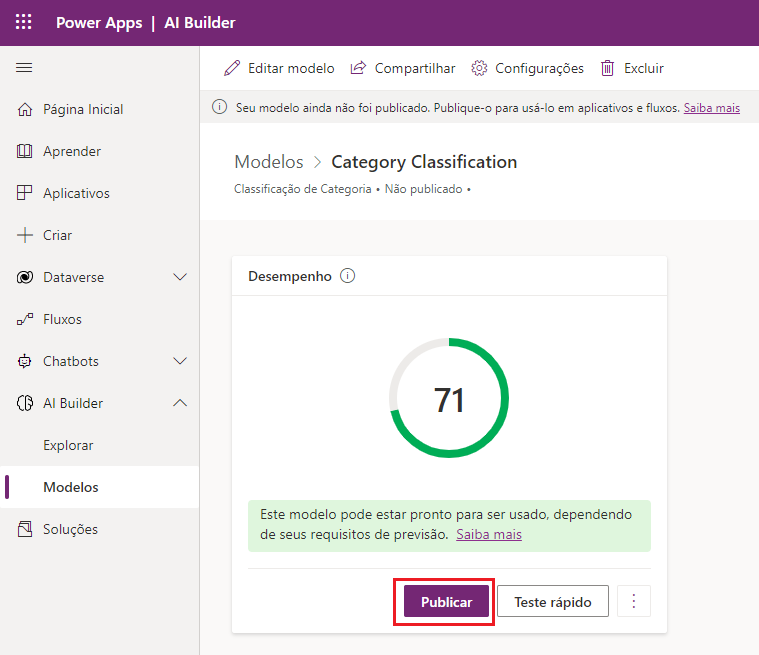This screenshot has height=655, width=759.
Task: Collapse the left navigation hamburger menu
Action: (24, 67)
